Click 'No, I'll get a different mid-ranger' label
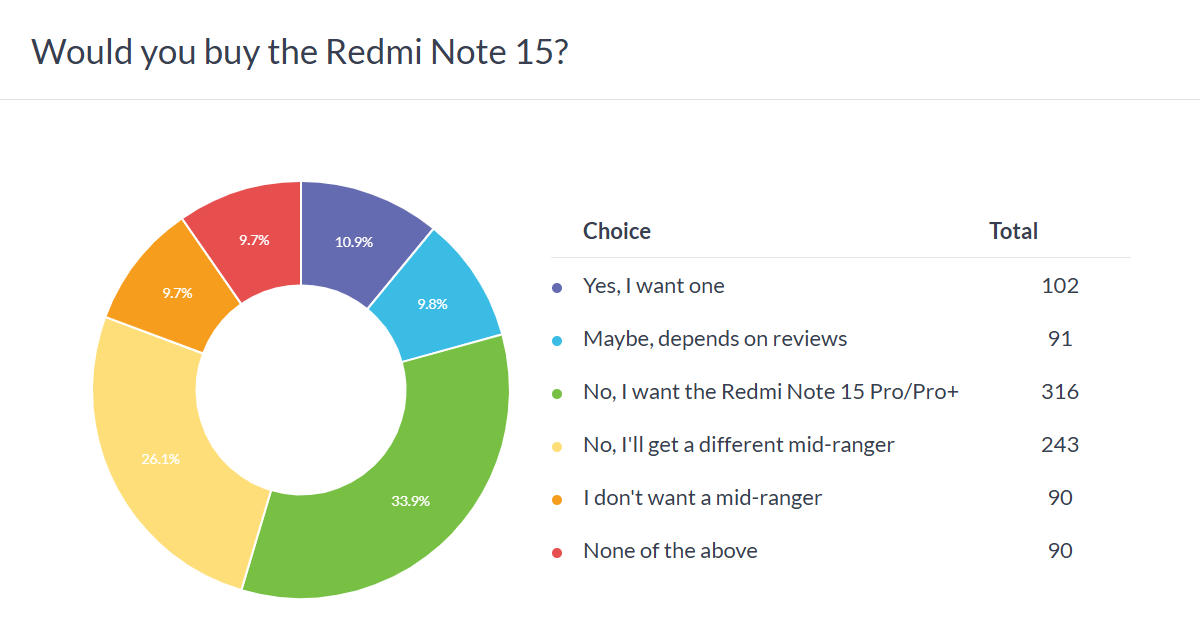Screen dimensions: 1200x630 (x=739, y=444)
